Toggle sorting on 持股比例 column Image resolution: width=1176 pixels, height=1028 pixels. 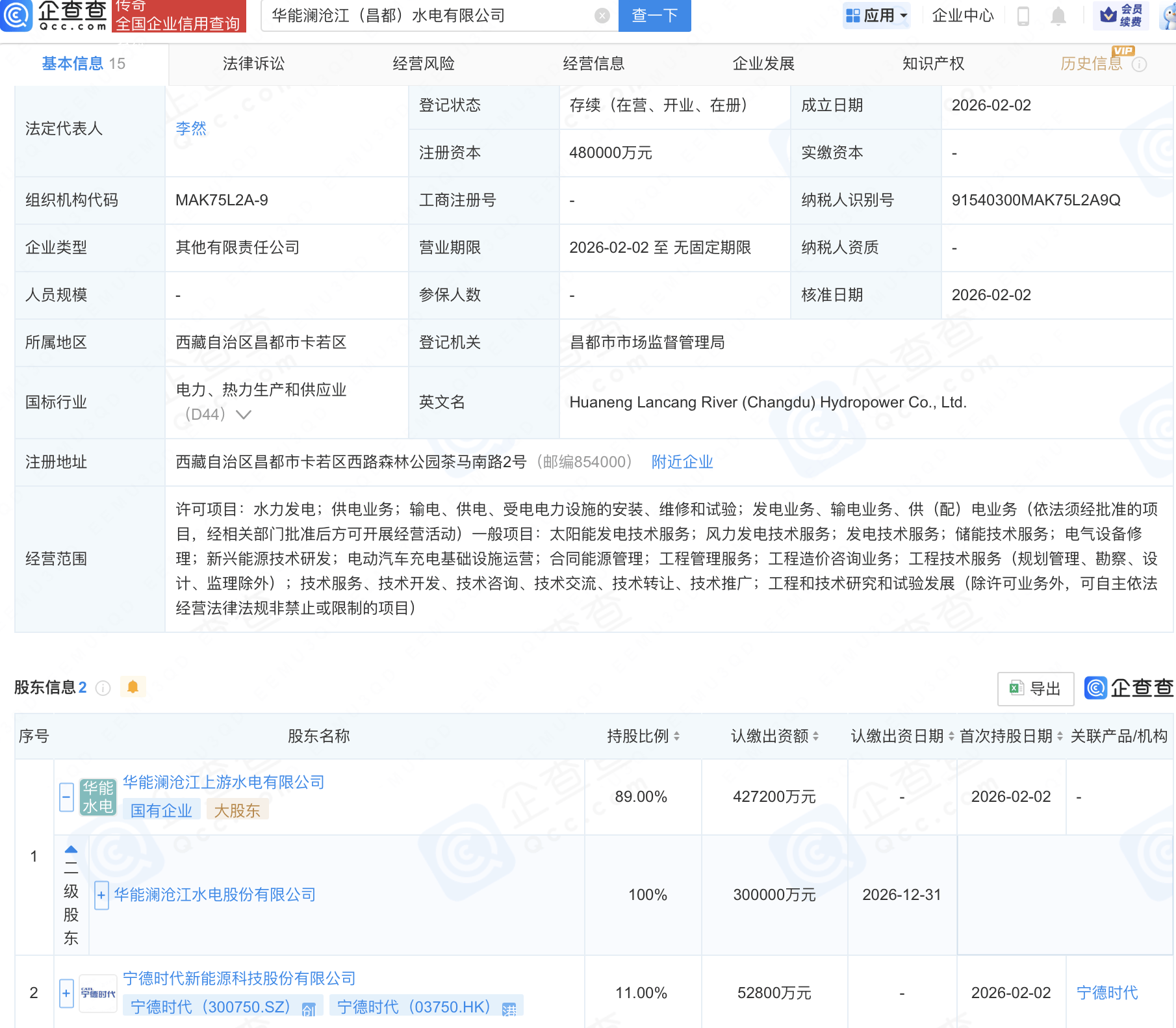click(676, 736)
